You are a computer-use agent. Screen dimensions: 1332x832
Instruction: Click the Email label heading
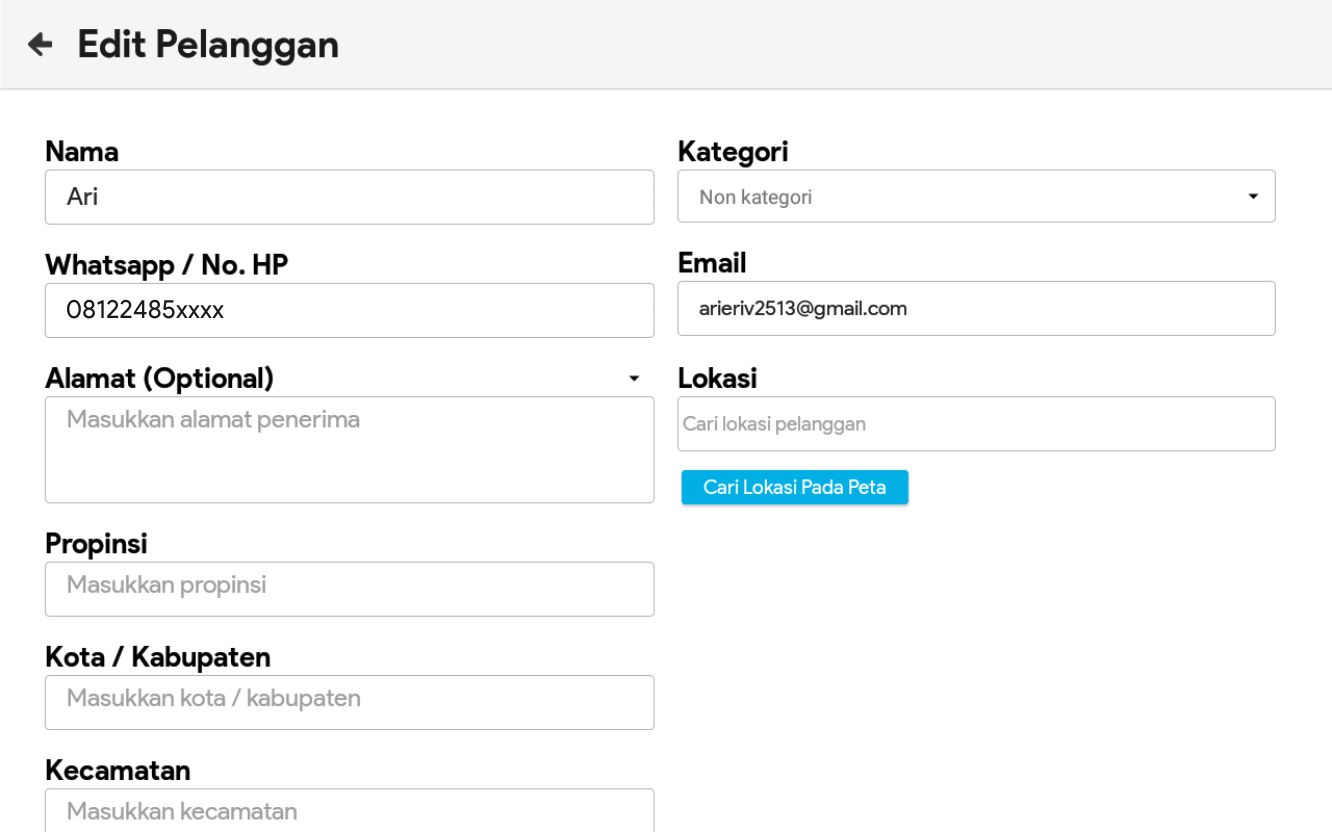point(712,263)
